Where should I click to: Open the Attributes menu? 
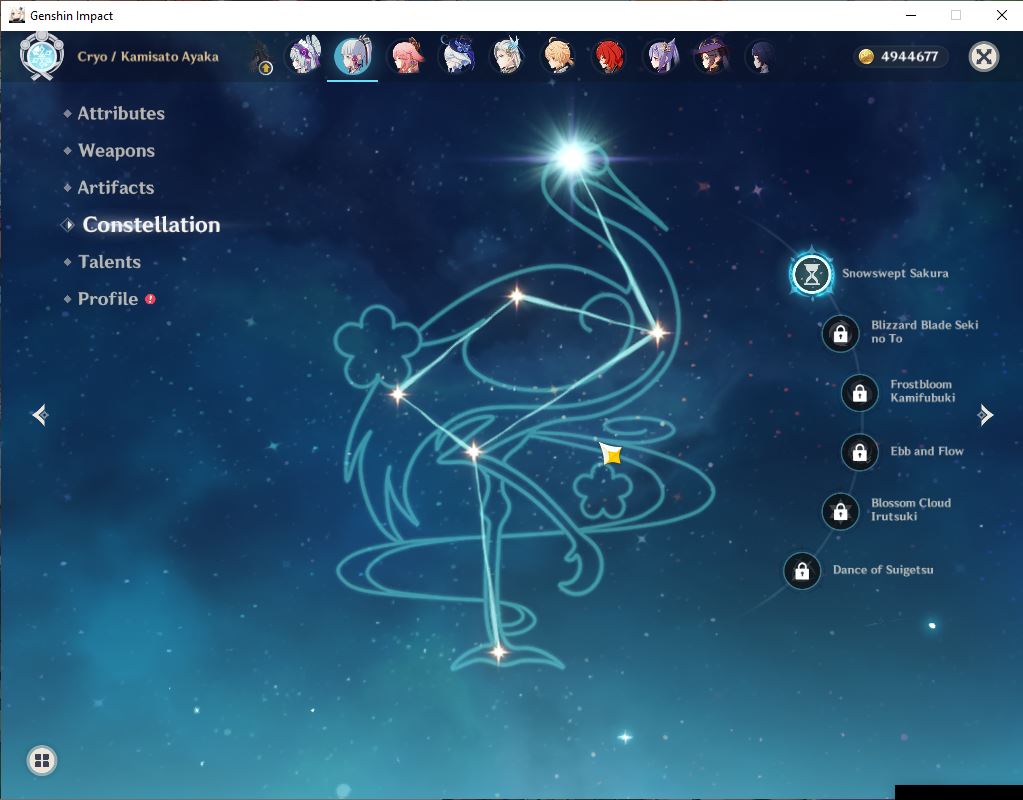(x=121, y=114)
